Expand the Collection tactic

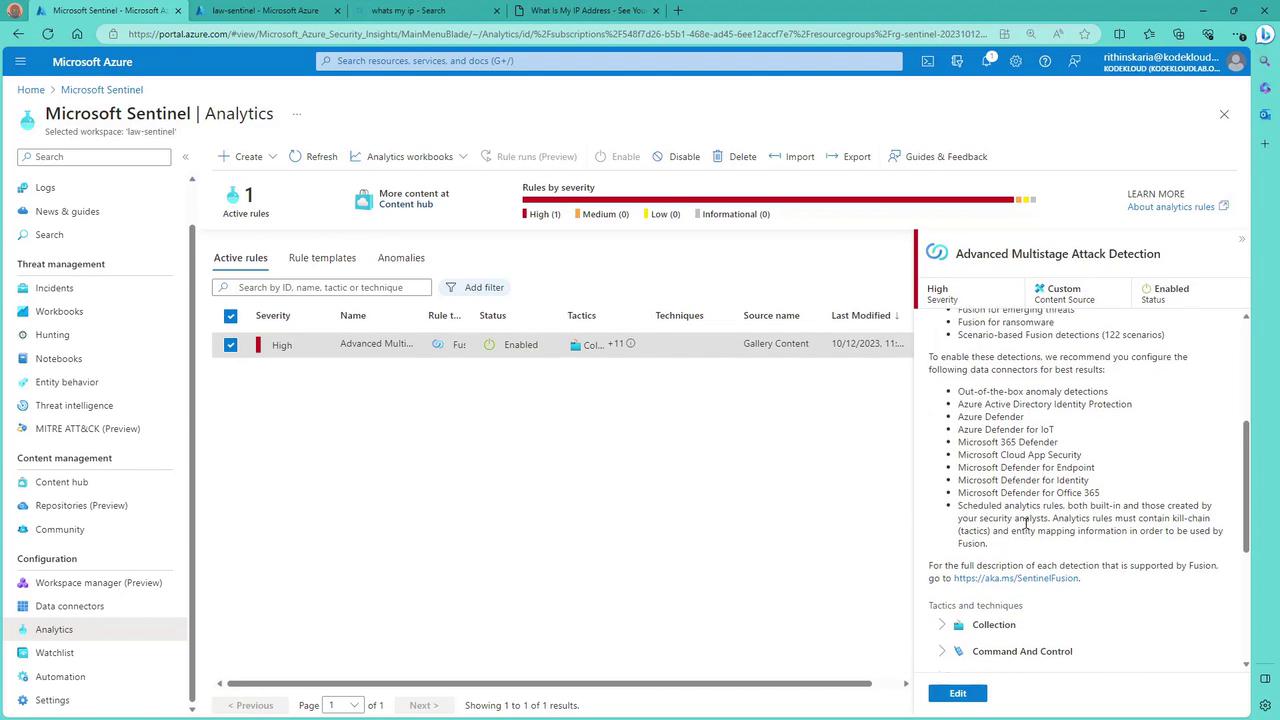click(941, 625)
